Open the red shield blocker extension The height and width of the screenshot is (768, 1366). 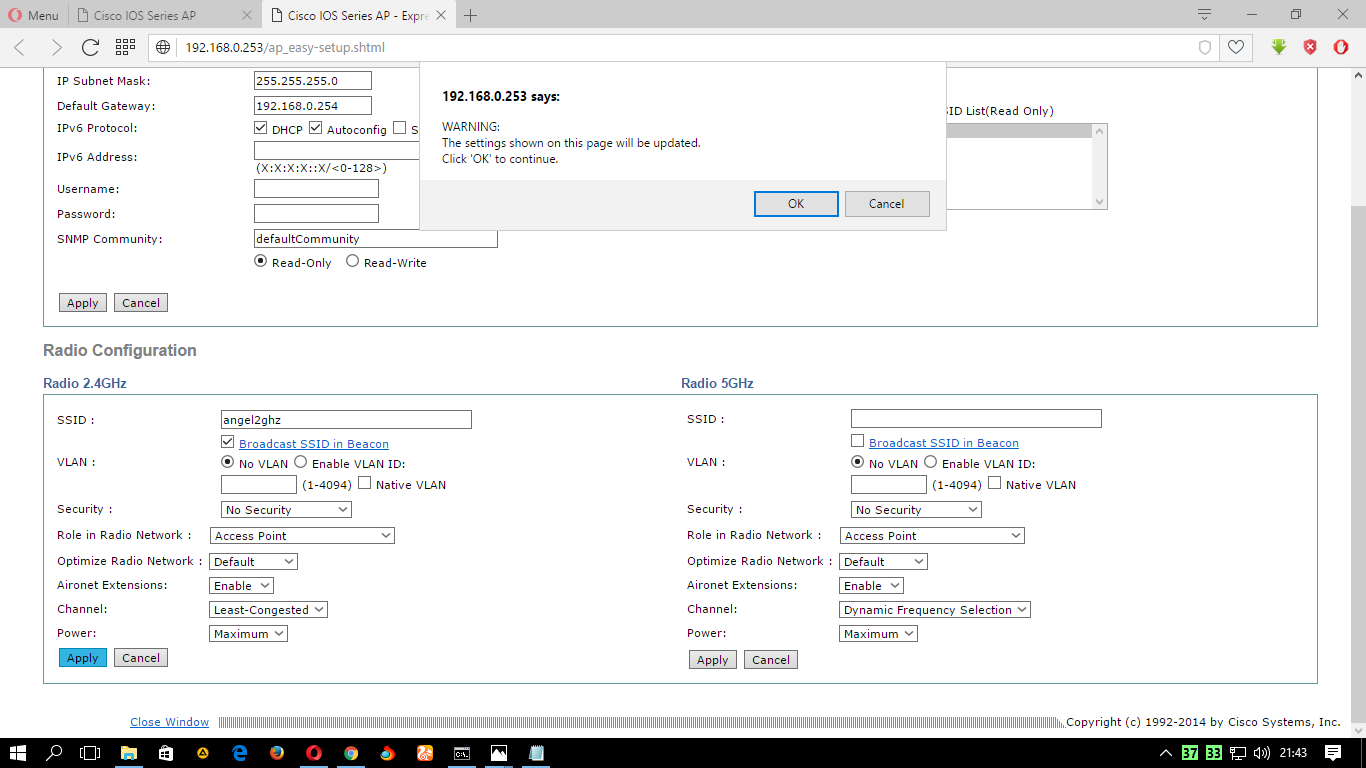[x=1310, y=47]
